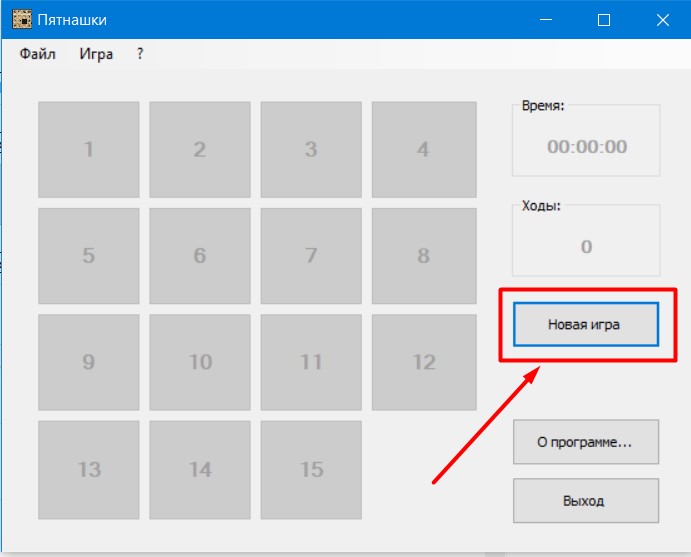691x557 pixels.
Task: Click the Ходы move counter
Action: (x=586, y=247)
